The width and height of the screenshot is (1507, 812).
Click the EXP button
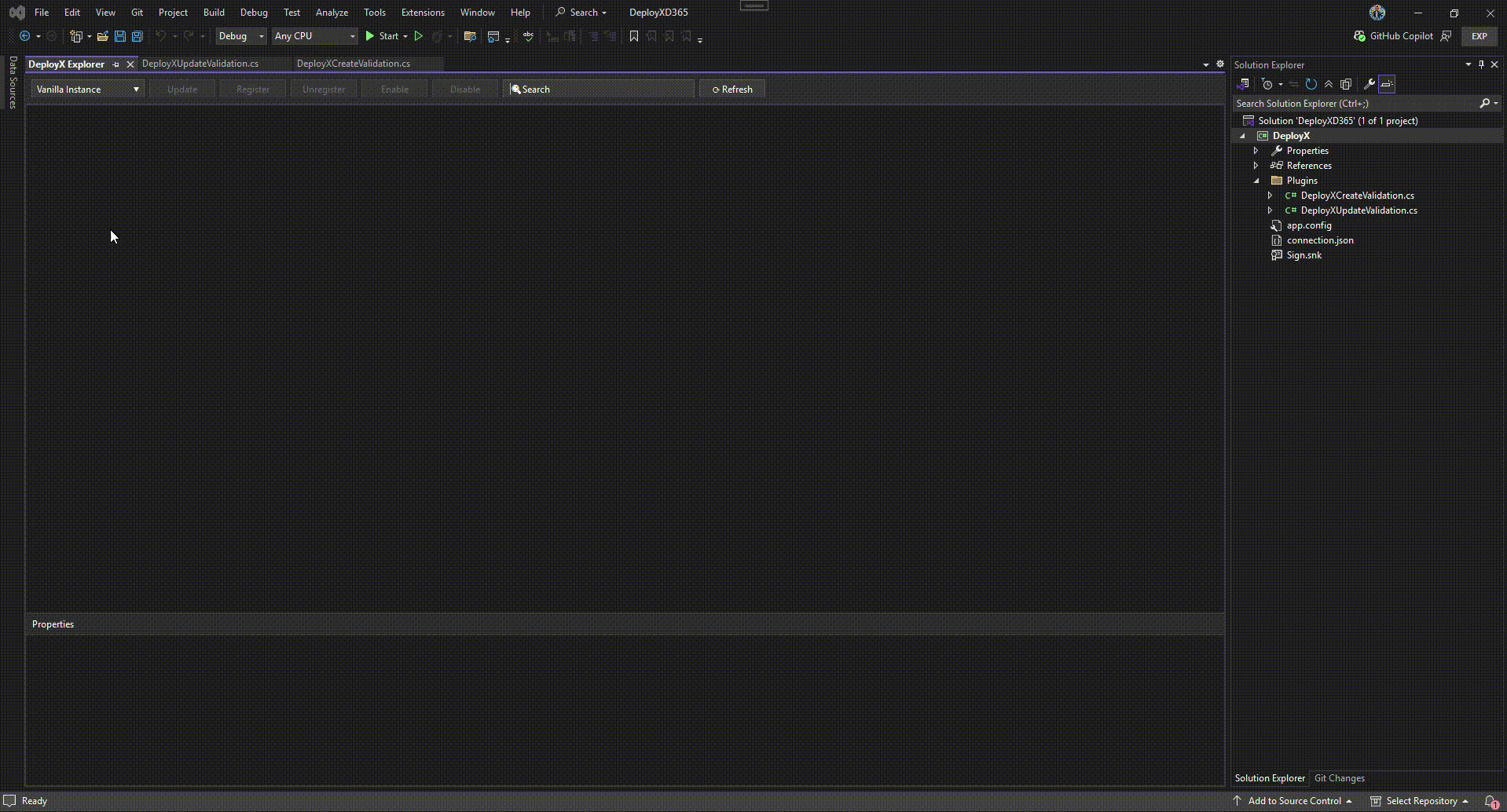[1479, 36]
